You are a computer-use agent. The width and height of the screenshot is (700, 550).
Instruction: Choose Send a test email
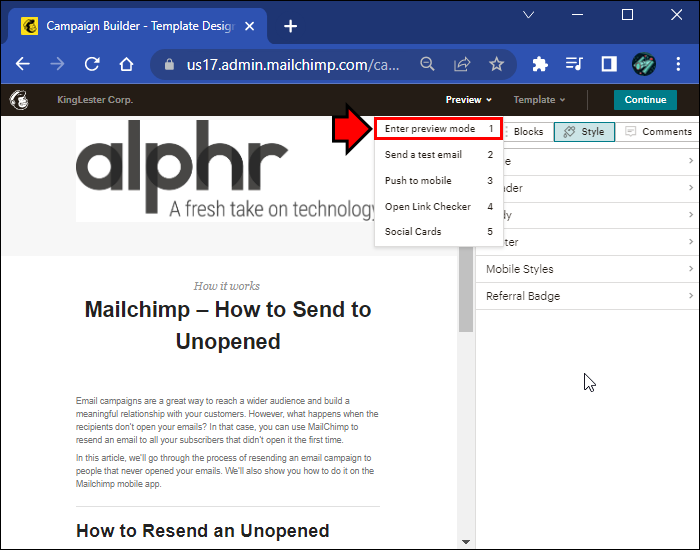tap(439, 154)
